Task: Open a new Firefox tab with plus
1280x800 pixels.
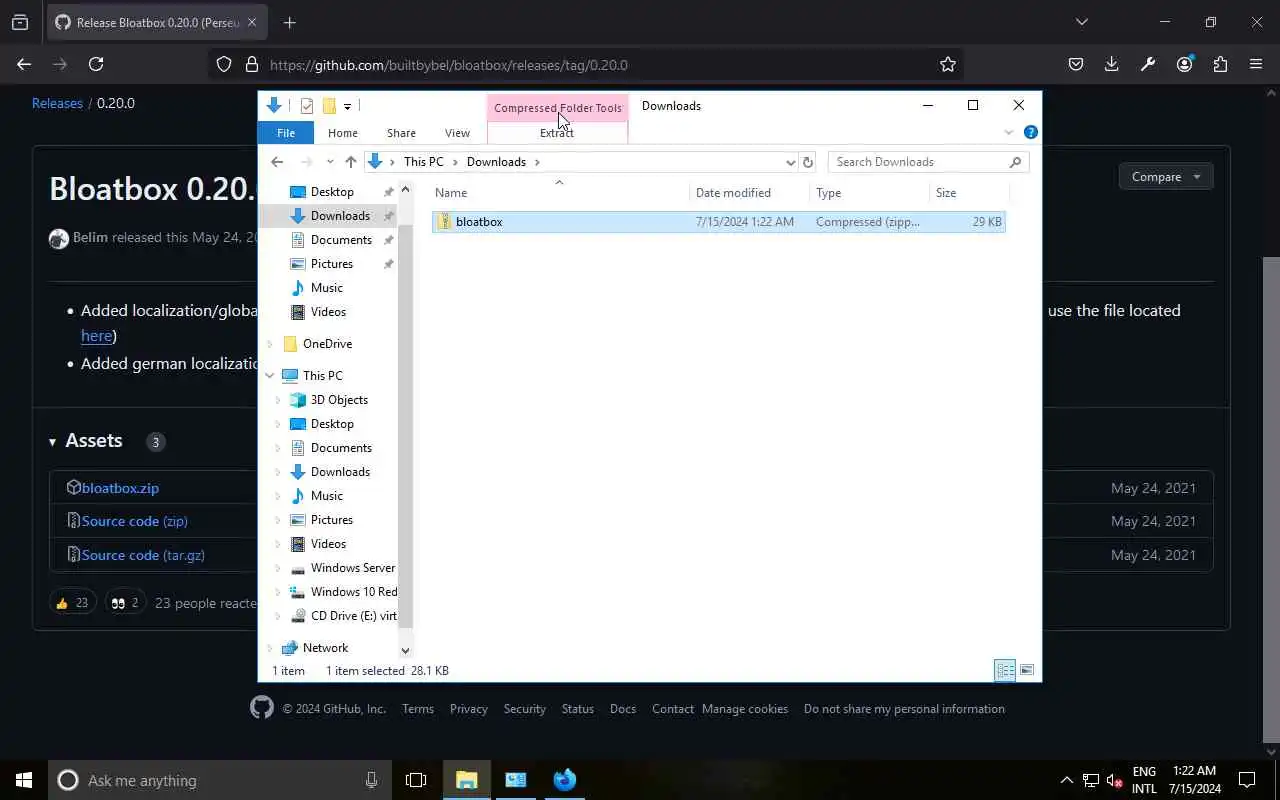Action: pyautogui.click(x=289, y=22)
